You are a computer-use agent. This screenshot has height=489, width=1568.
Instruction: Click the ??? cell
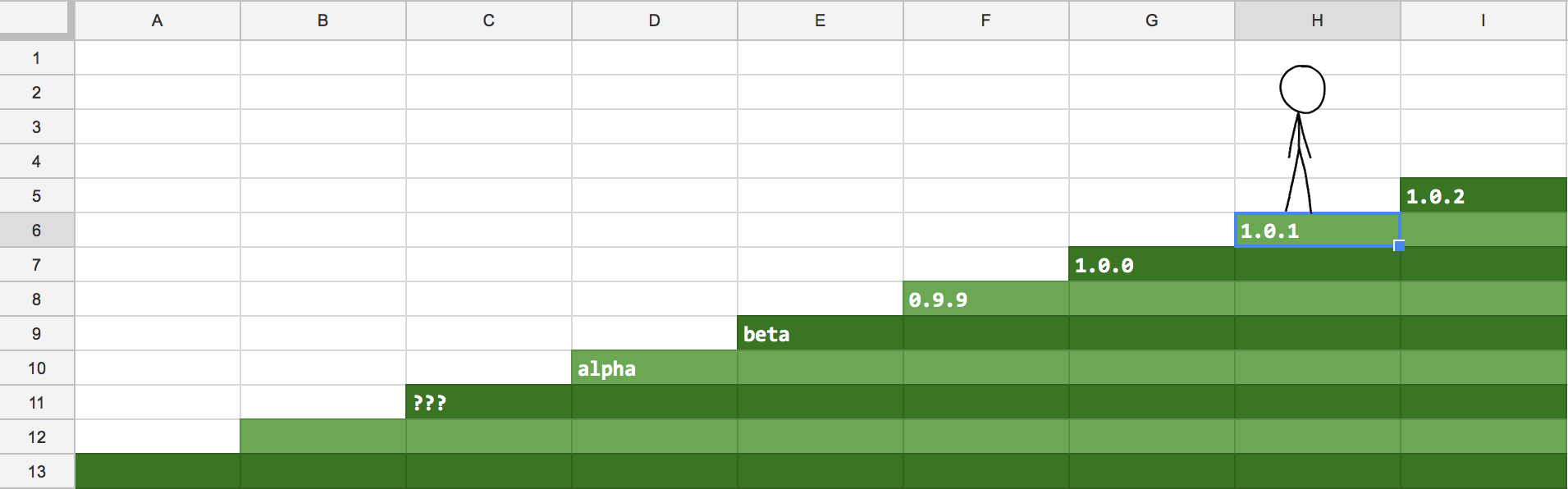(489, 403)
